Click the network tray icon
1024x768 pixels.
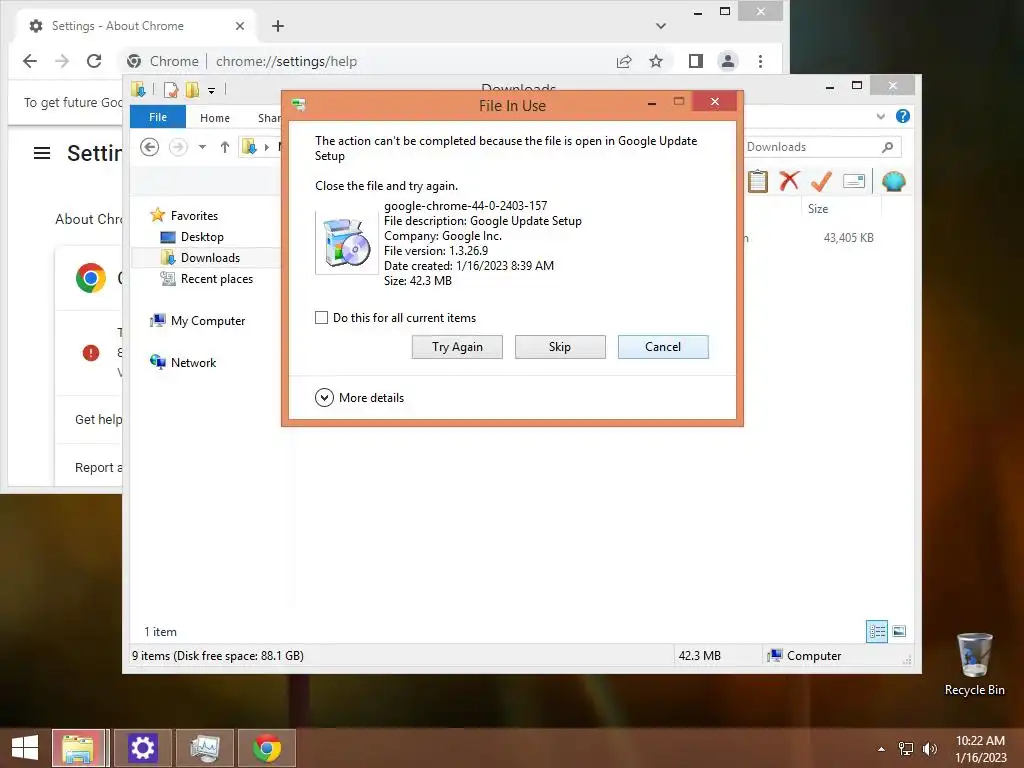[906, 749]
